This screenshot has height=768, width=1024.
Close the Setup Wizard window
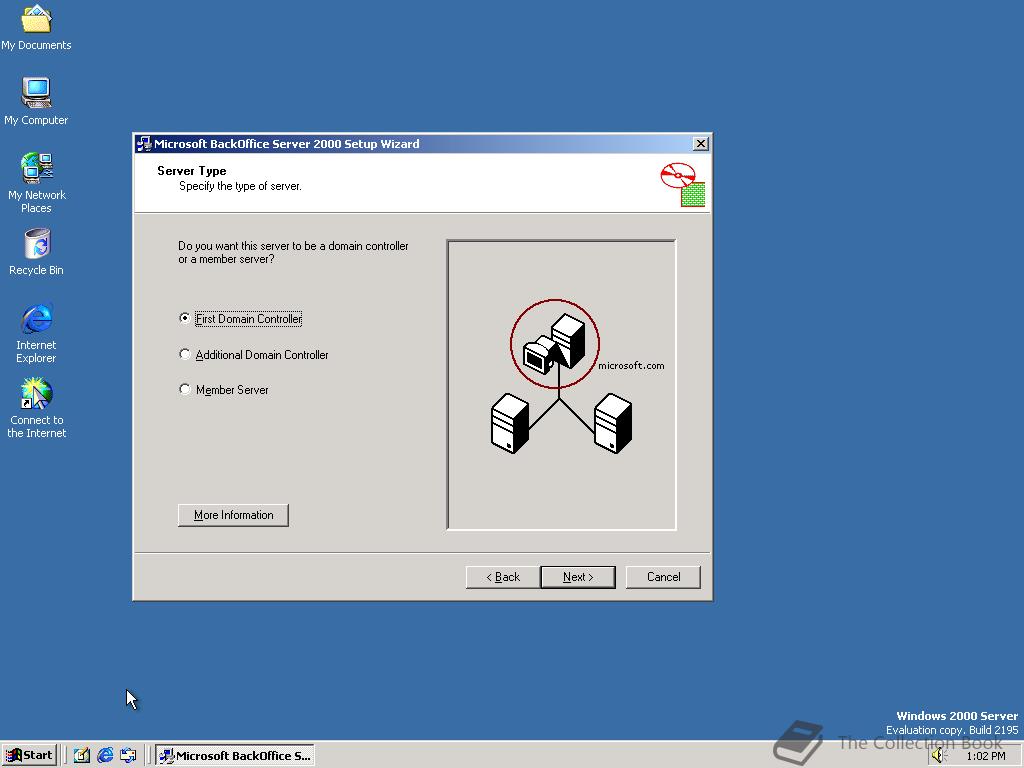pos(701,144)
